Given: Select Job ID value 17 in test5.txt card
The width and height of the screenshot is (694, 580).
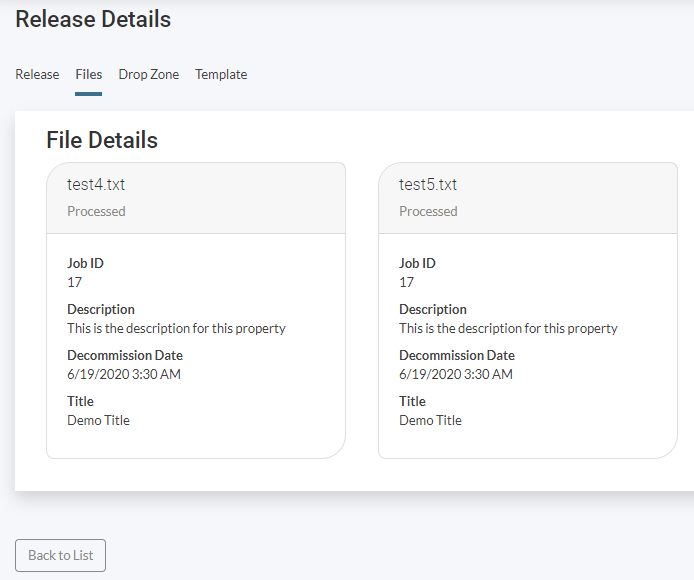Looking at the screenshot, I should tap(407, 283).
